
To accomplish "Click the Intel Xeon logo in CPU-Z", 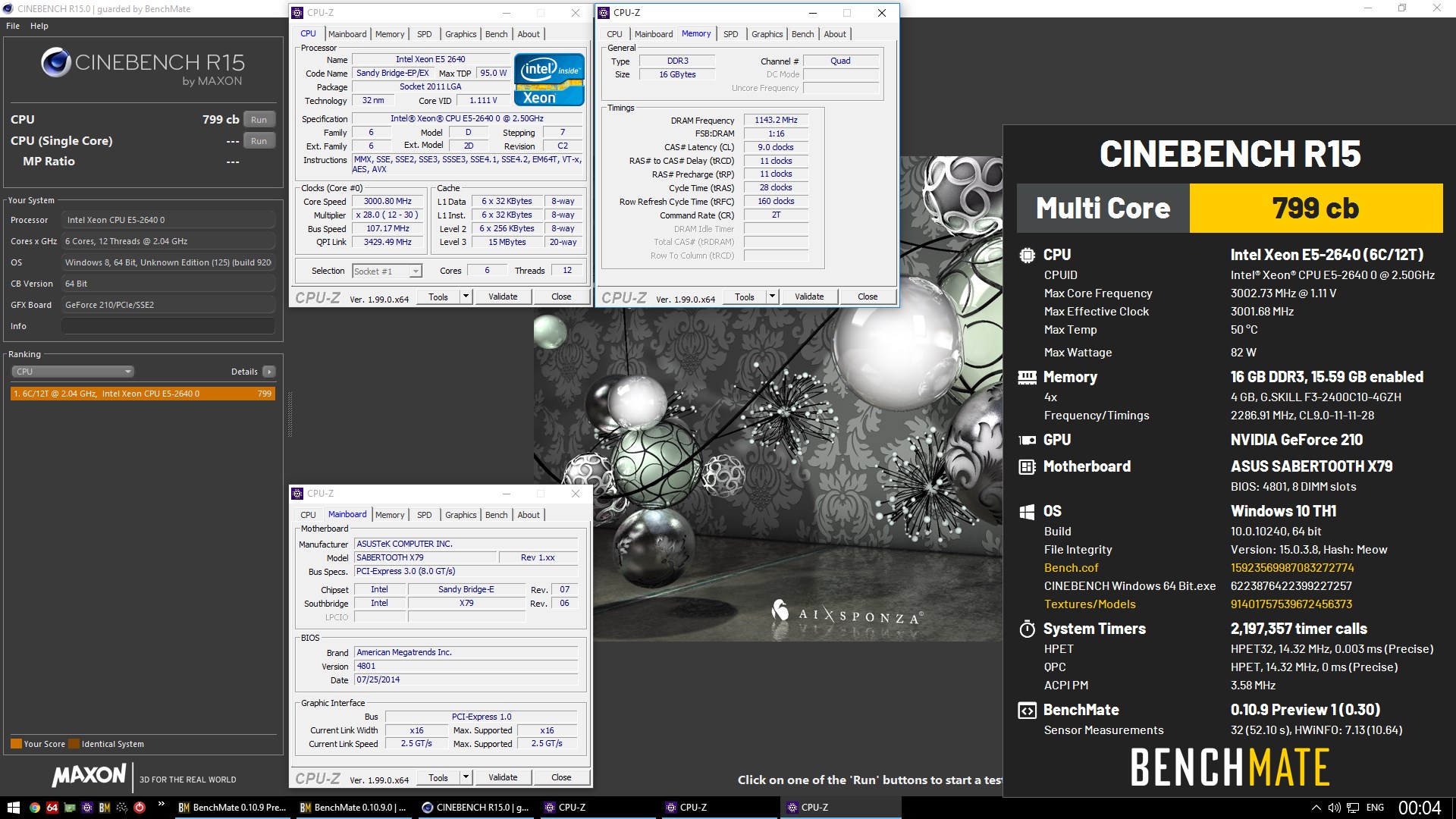I will click(x=549, y=79).
